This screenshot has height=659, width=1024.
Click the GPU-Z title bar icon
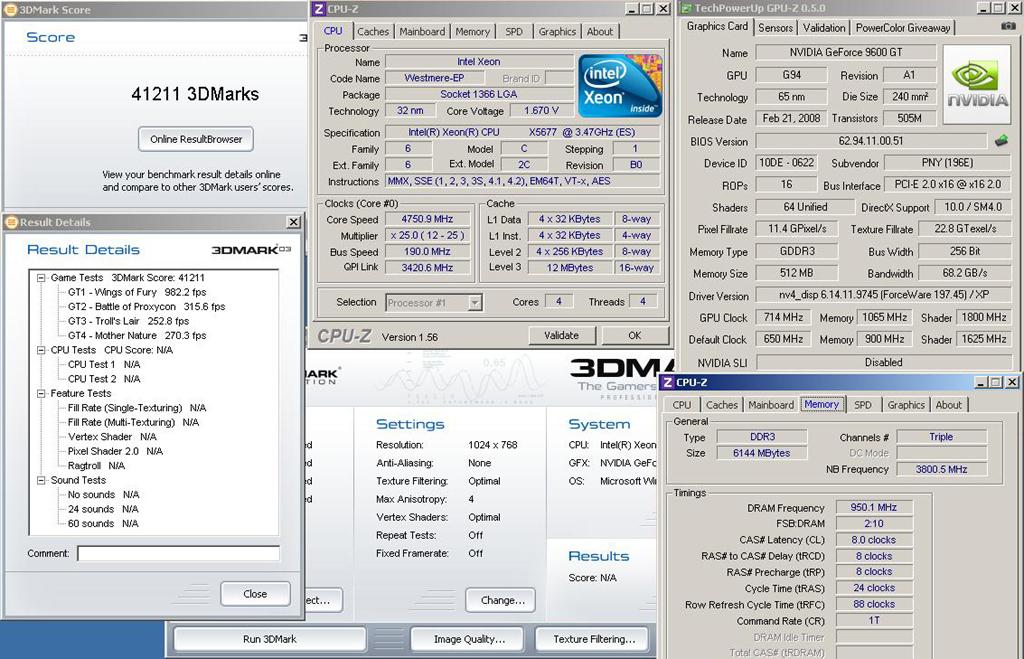686,8
